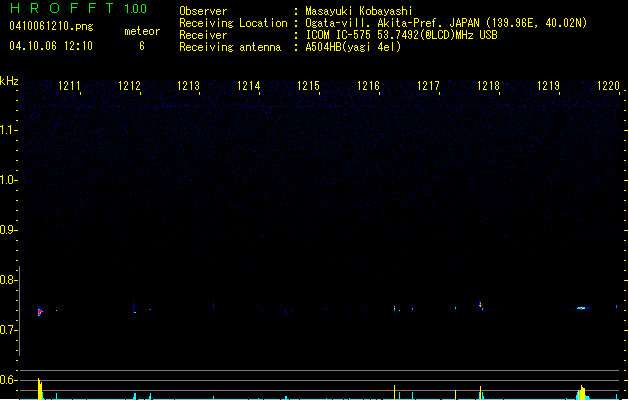Click the meteor echo just before 1218
The height and width of the screenshot is (400, 629).
click(481, 305)
